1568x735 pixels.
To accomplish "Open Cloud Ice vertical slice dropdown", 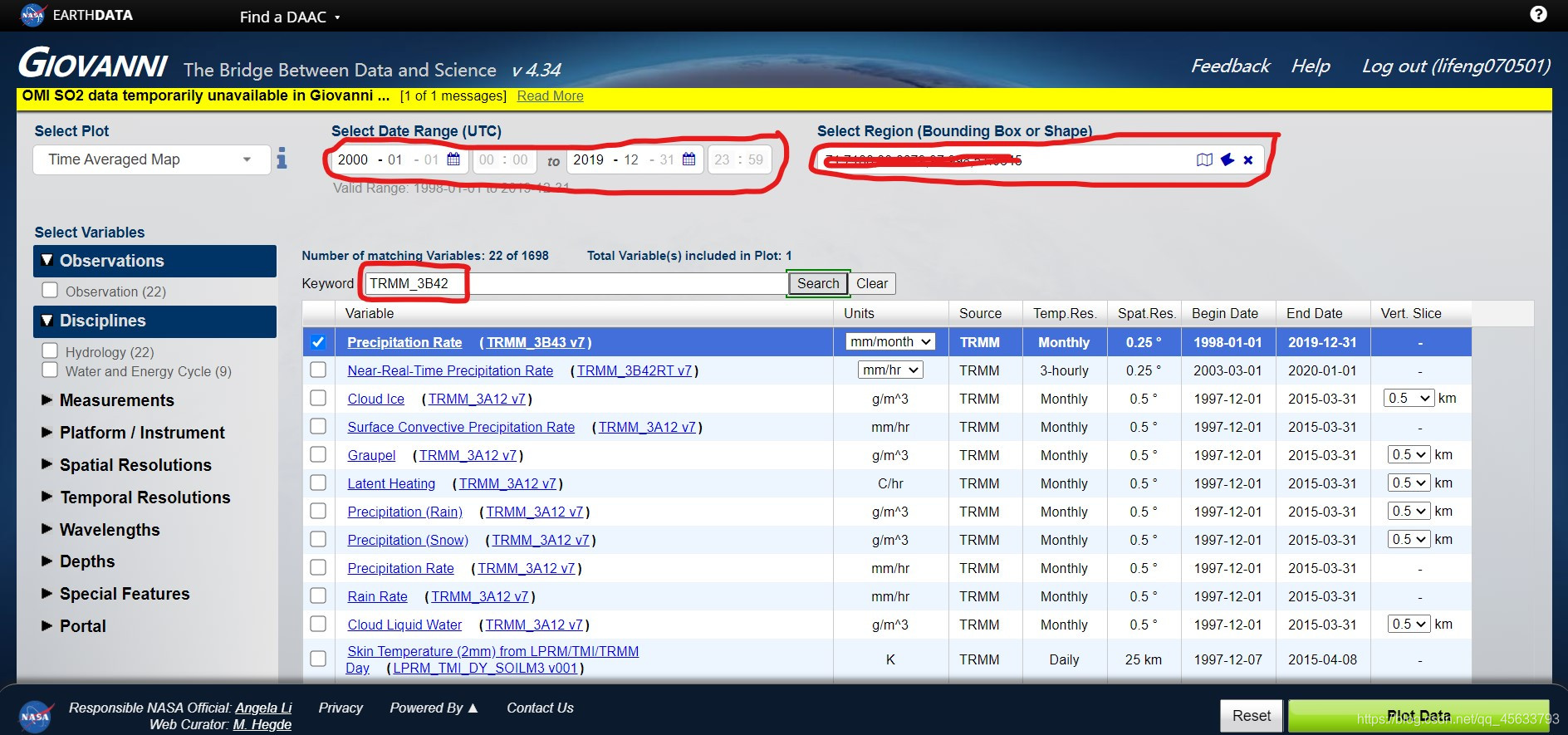I will (1409, 398).
